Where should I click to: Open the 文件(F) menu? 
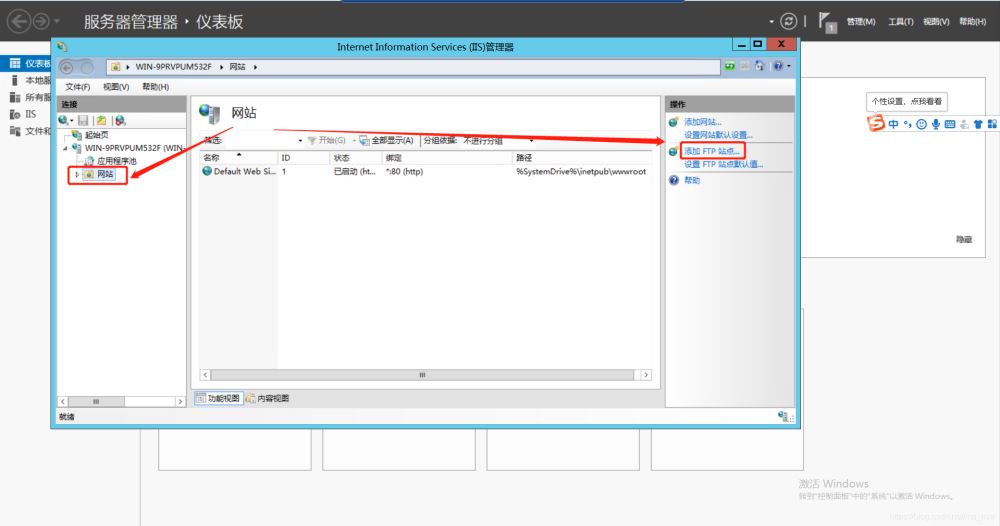point(78,87)
